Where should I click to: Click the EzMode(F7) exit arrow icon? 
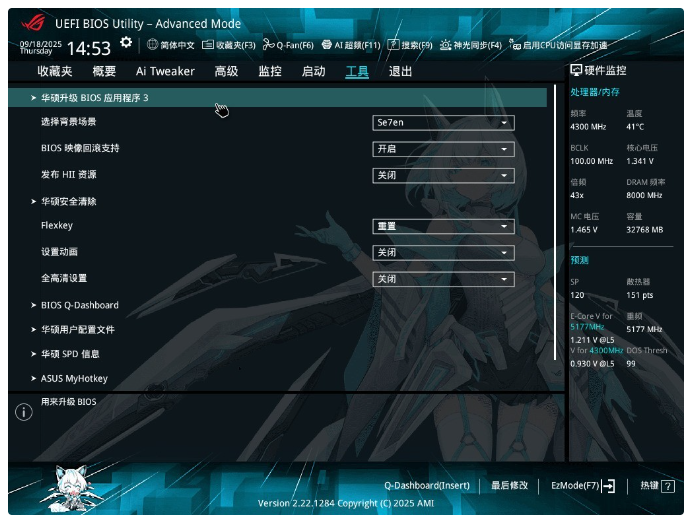click(609, 486)
